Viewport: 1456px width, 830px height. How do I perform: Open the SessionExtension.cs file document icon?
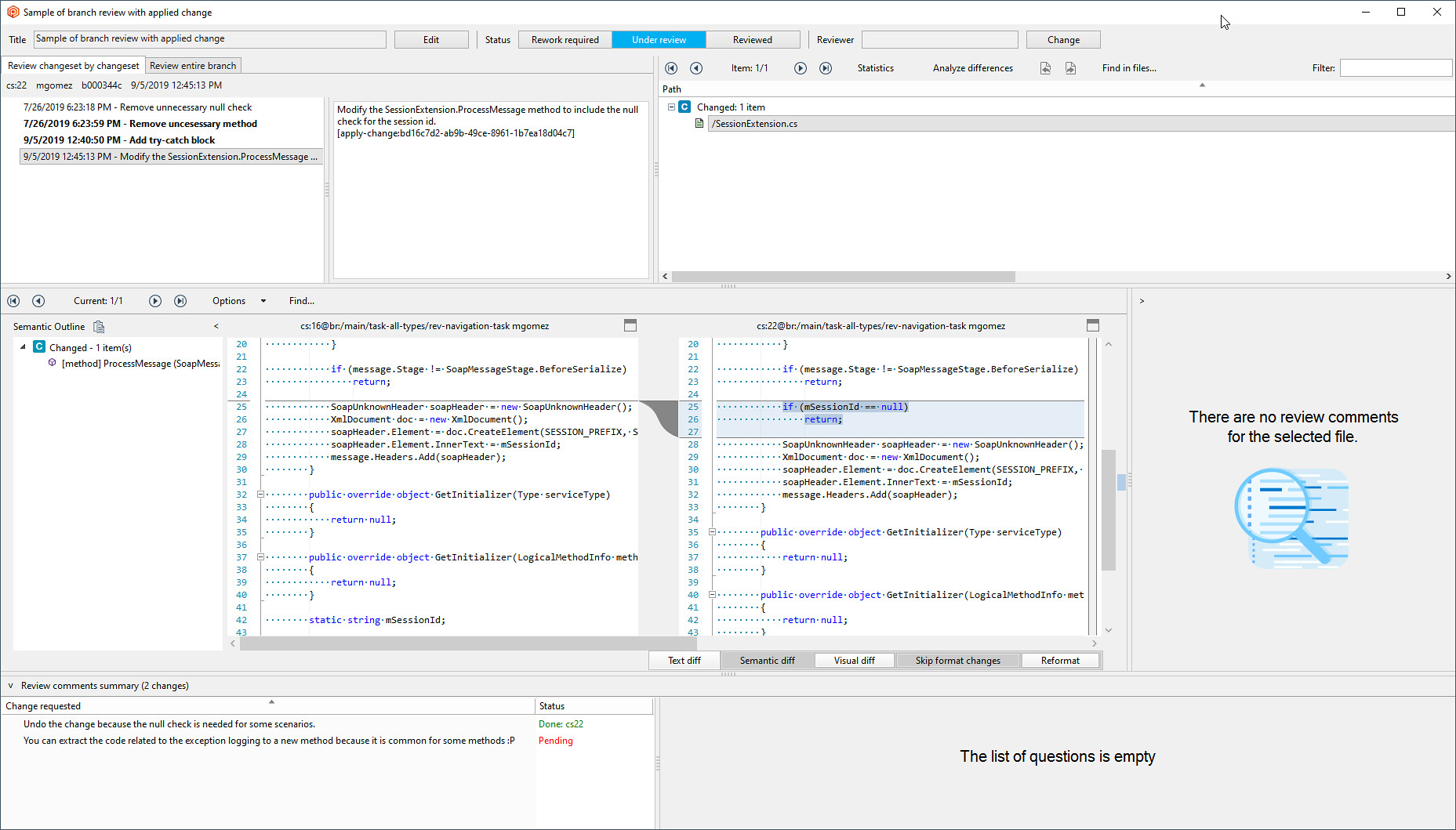pyautogui.click(x=700, y=123)
